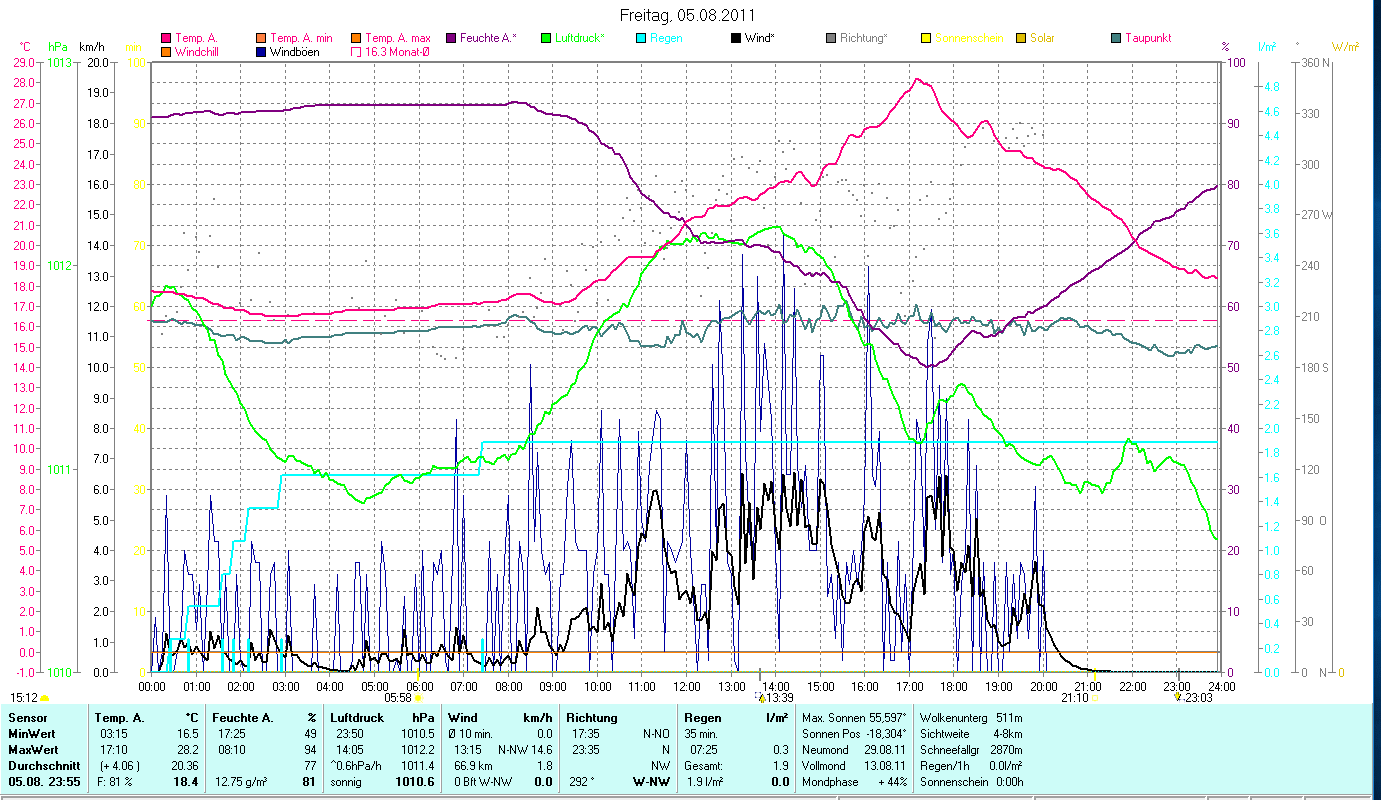
Task: Toggle the Regen series in the legend
Action: click(666, 38)
